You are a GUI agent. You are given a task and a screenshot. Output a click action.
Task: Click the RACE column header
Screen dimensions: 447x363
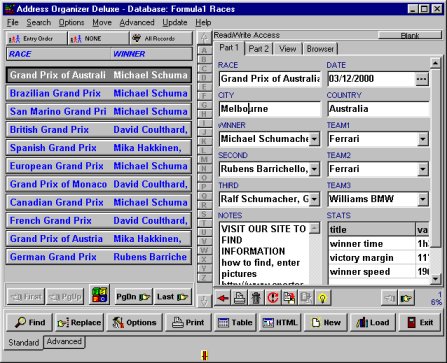58,54
